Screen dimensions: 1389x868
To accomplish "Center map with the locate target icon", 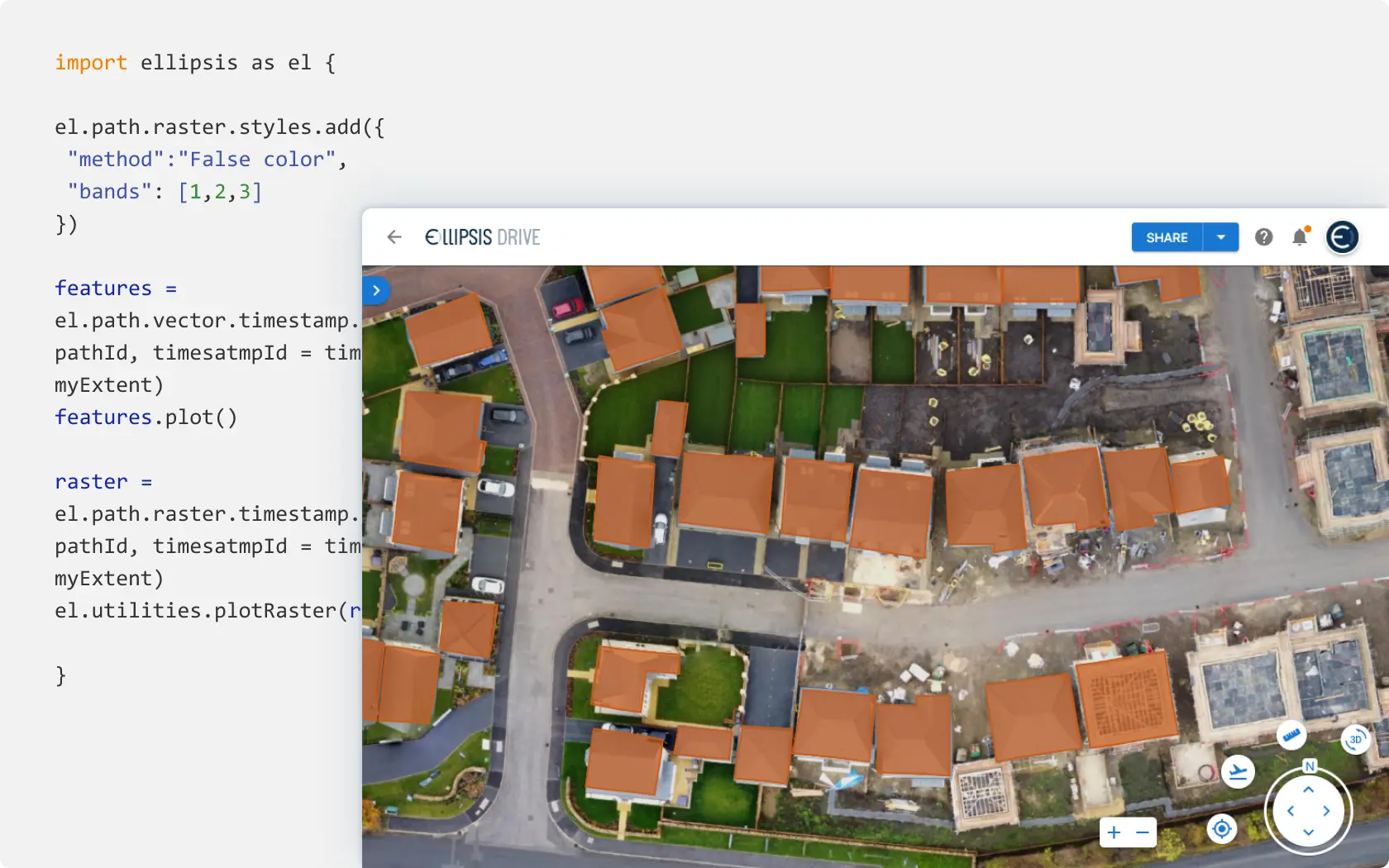I will tap(1221, 828).
